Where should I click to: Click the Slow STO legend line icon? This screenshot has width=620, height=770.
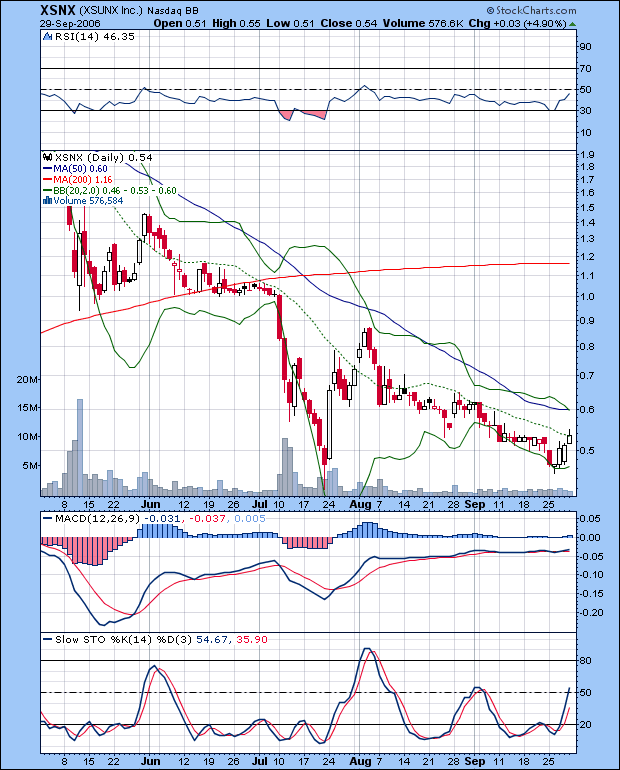coord(46,639)
